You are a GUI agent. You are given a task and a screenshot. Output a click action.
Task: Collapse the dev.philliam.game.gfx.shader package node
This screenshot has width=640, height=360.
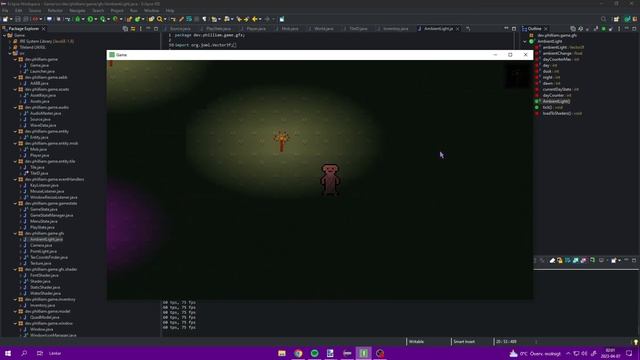15,269
